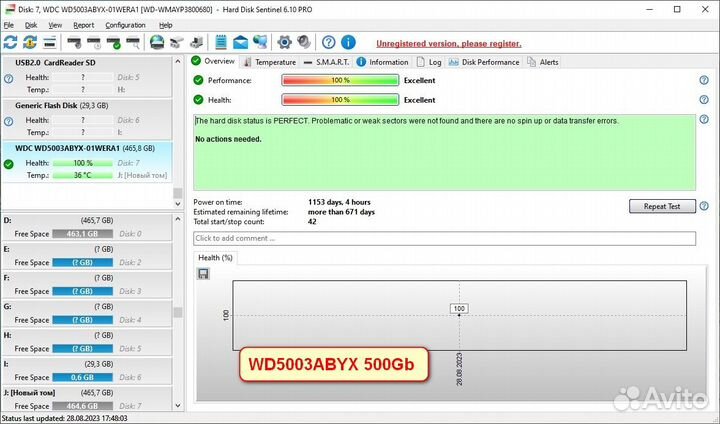Viewport: 720px width, 424px height.
Task: Click the speaker sound toolbar icon
Action: (x=304, y=42)
